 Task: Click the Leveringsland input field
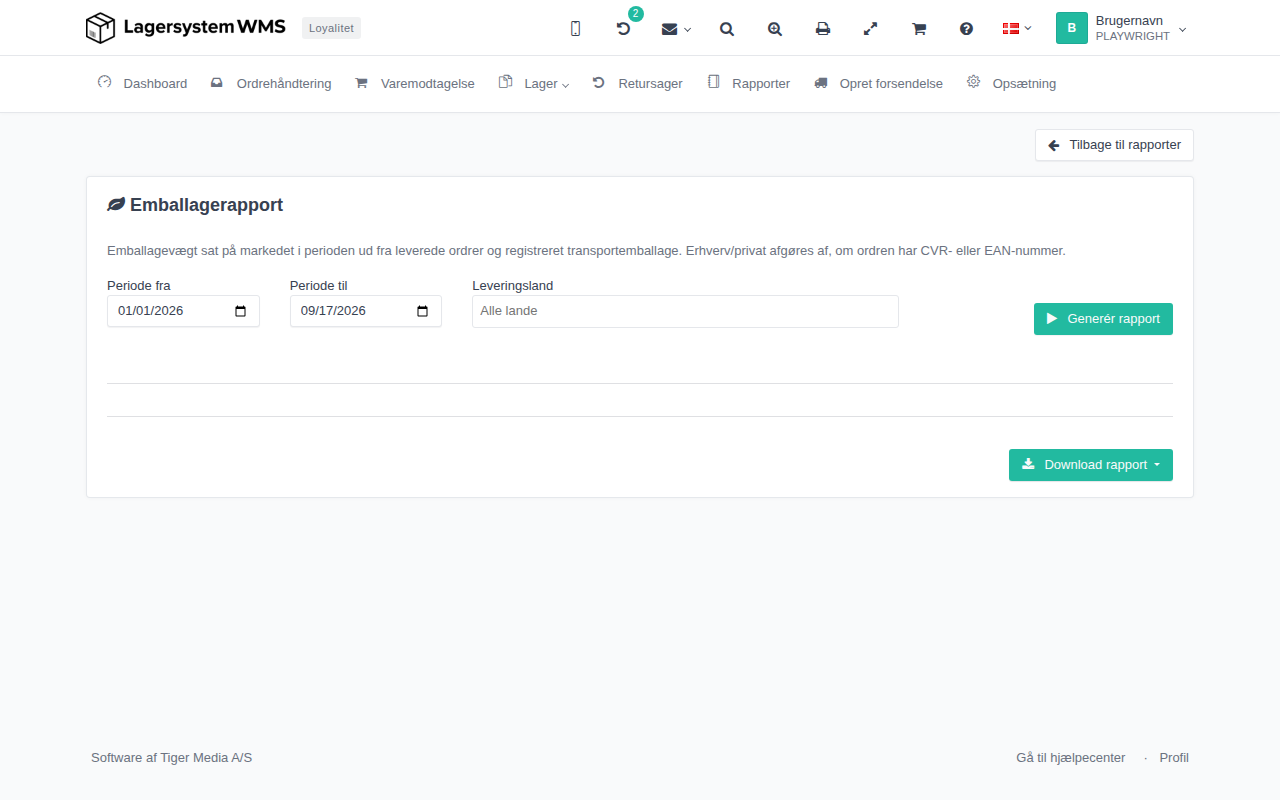coord(685,311)
